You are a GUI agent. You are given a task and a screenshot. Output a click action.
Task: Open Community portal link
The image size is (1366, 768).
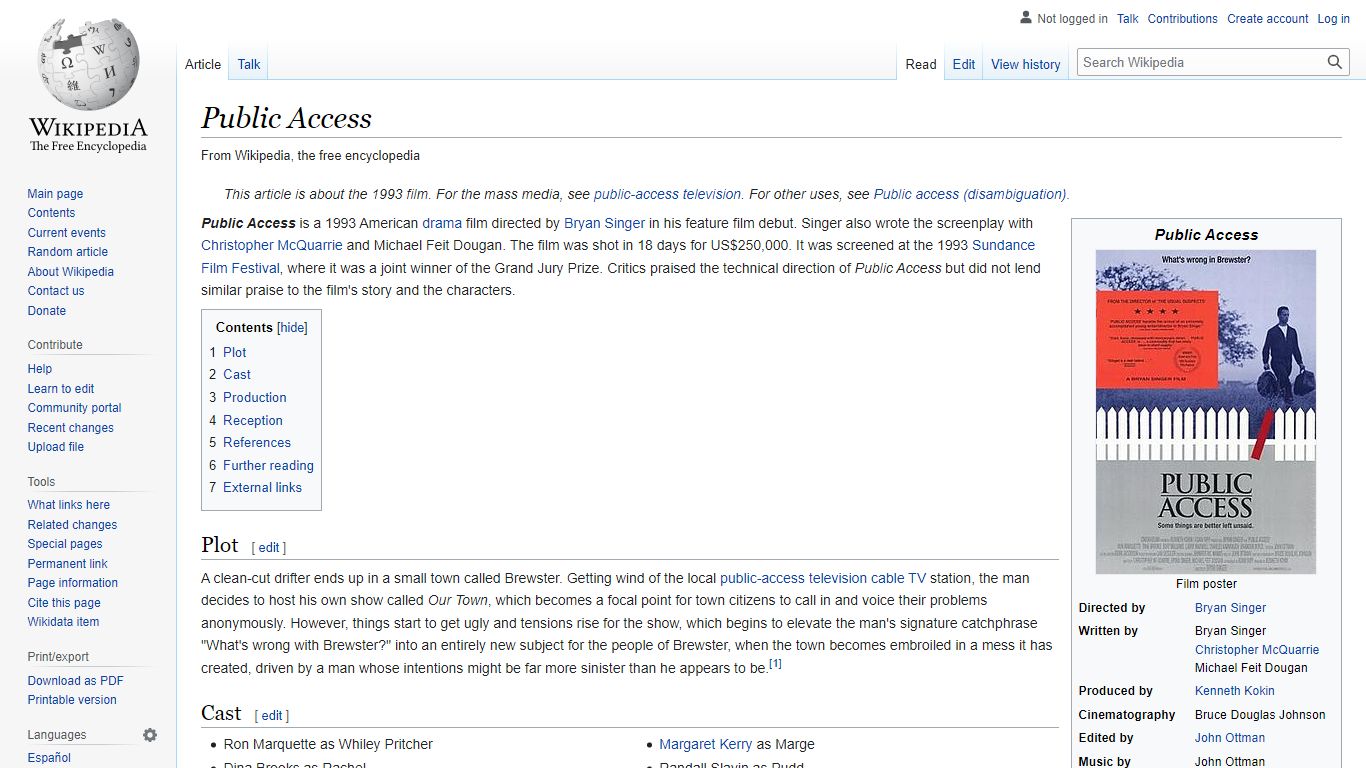74,408
